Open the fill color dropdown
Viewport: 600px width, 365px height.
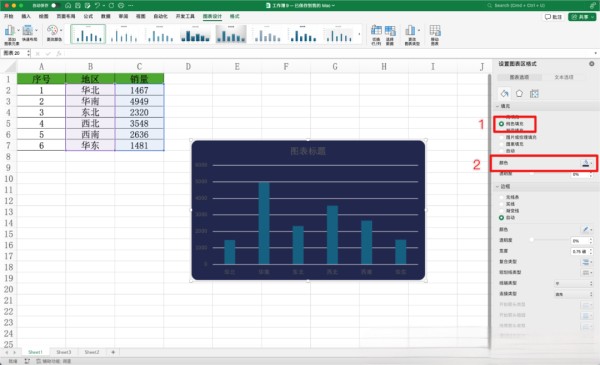pyautogui.click(x=587, y=163)
